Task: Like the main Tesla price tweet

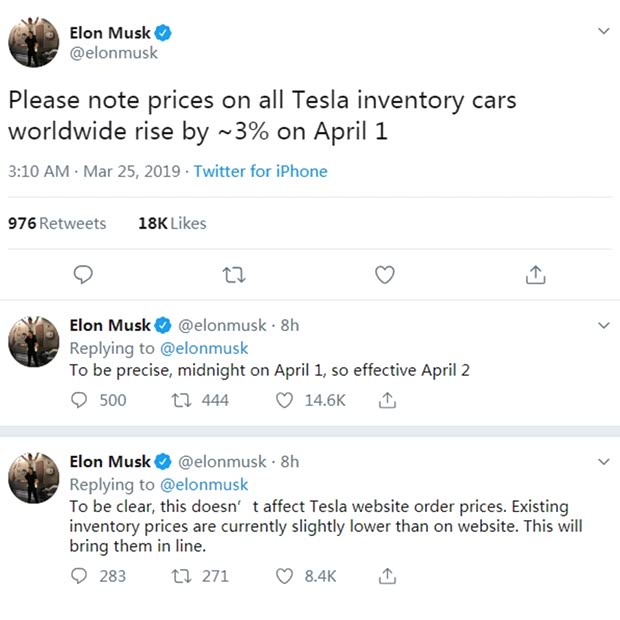Action: (384, 273)
